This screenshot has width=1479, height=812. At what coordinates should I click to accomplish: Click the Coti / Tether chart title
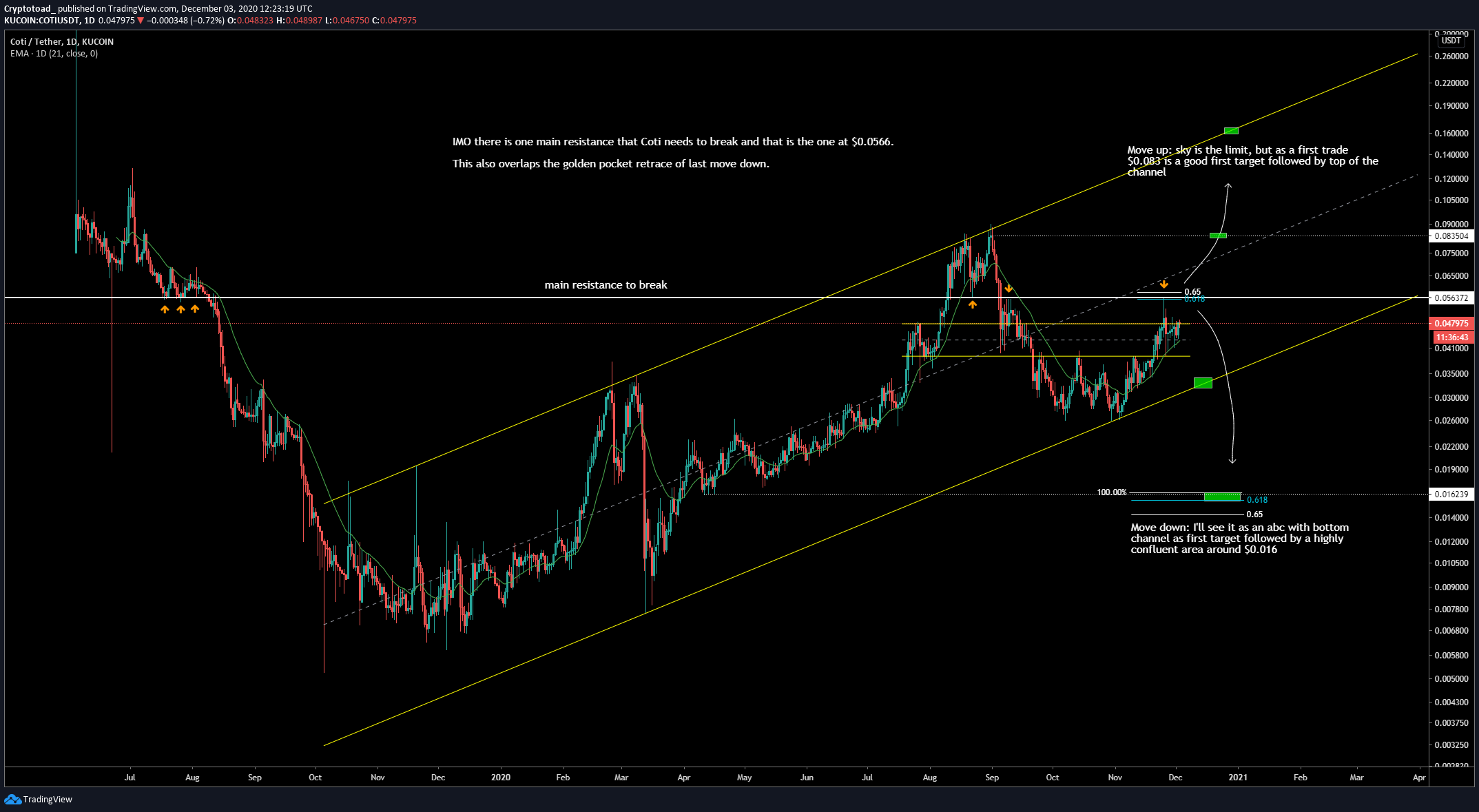61,42
